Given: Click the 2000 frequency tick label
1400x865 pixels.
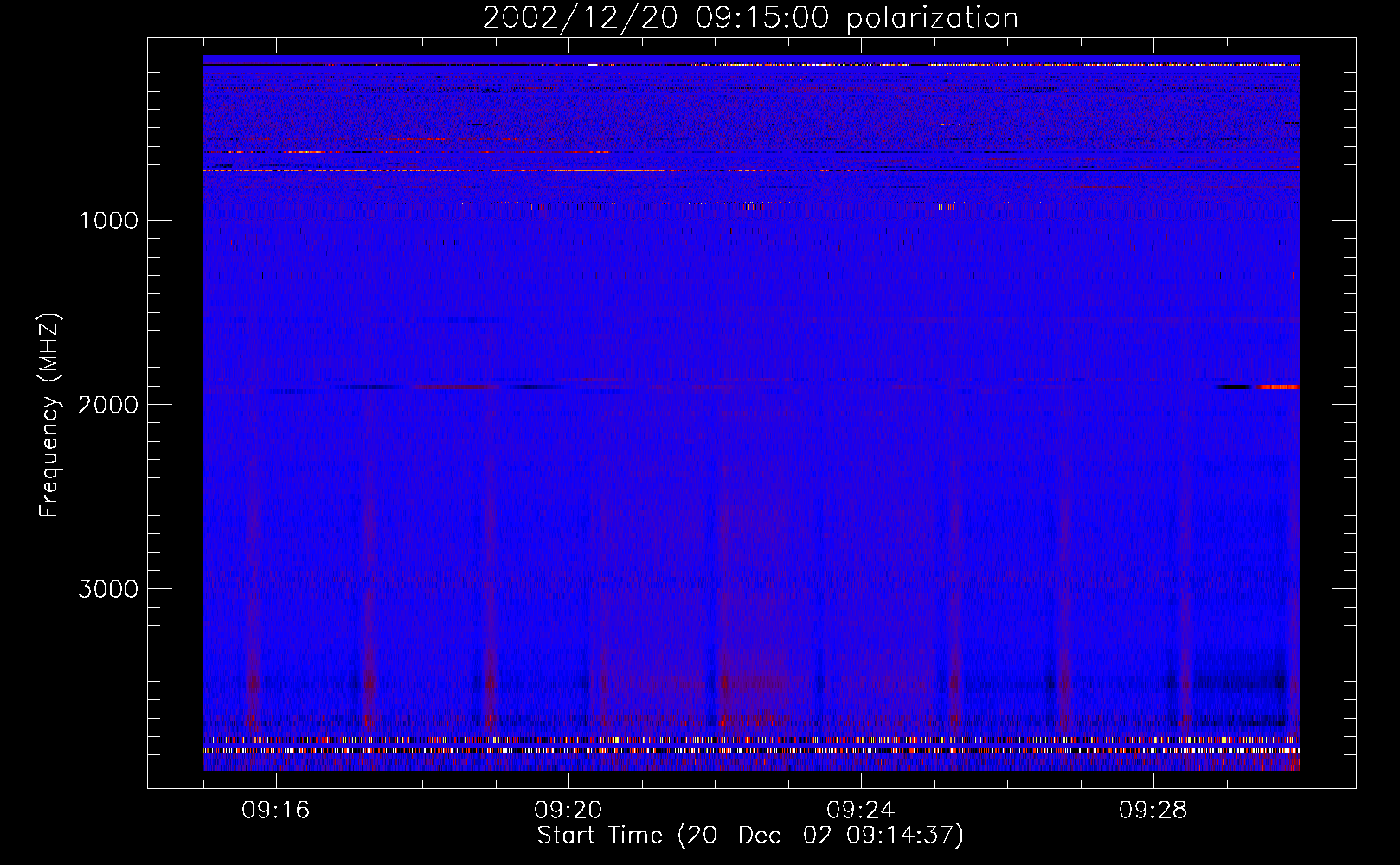Looking at the screenshot, I should point(108,405).
